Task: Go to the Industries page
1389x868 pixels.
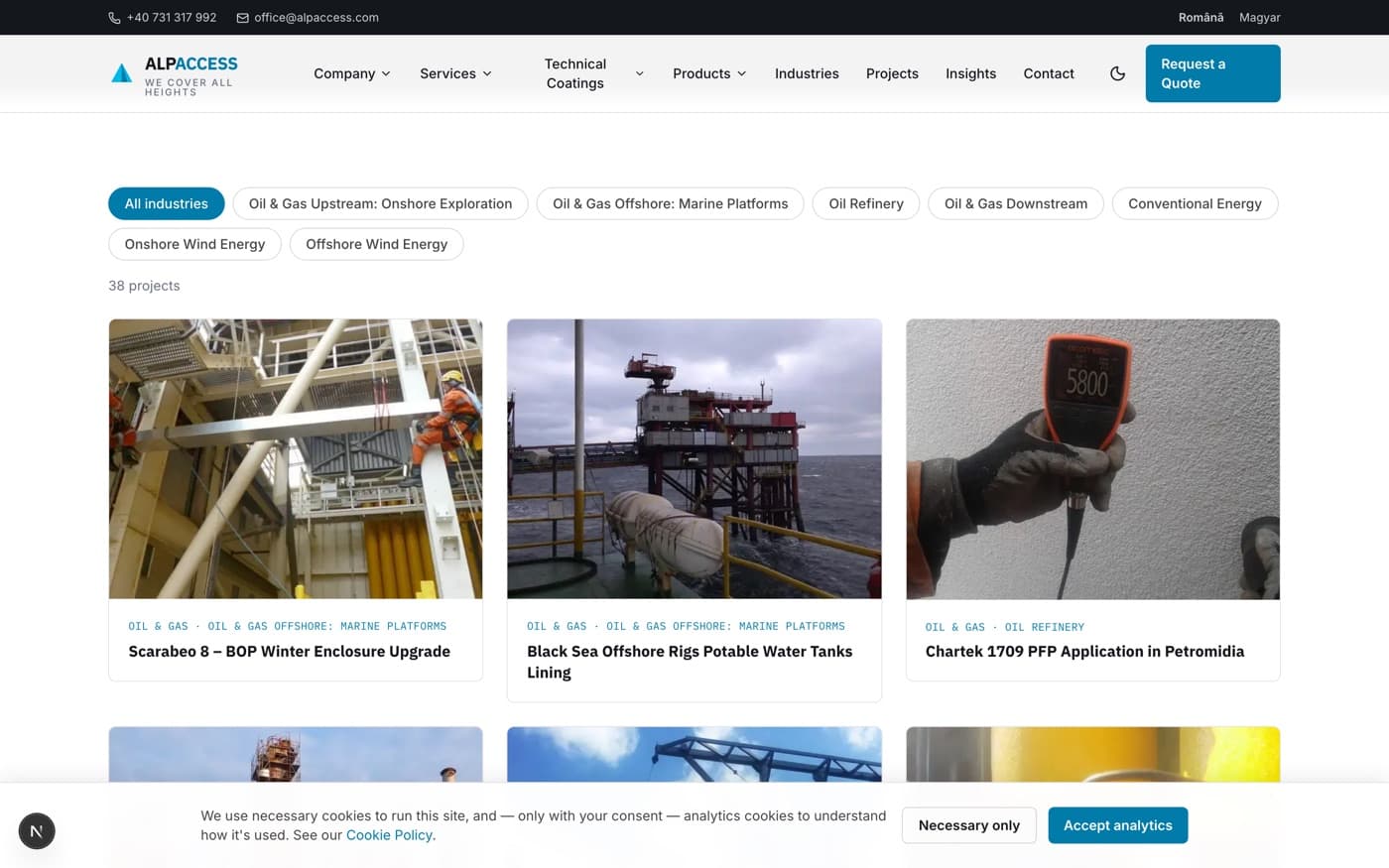Action: pyautogui.click(x=807, y=73)
